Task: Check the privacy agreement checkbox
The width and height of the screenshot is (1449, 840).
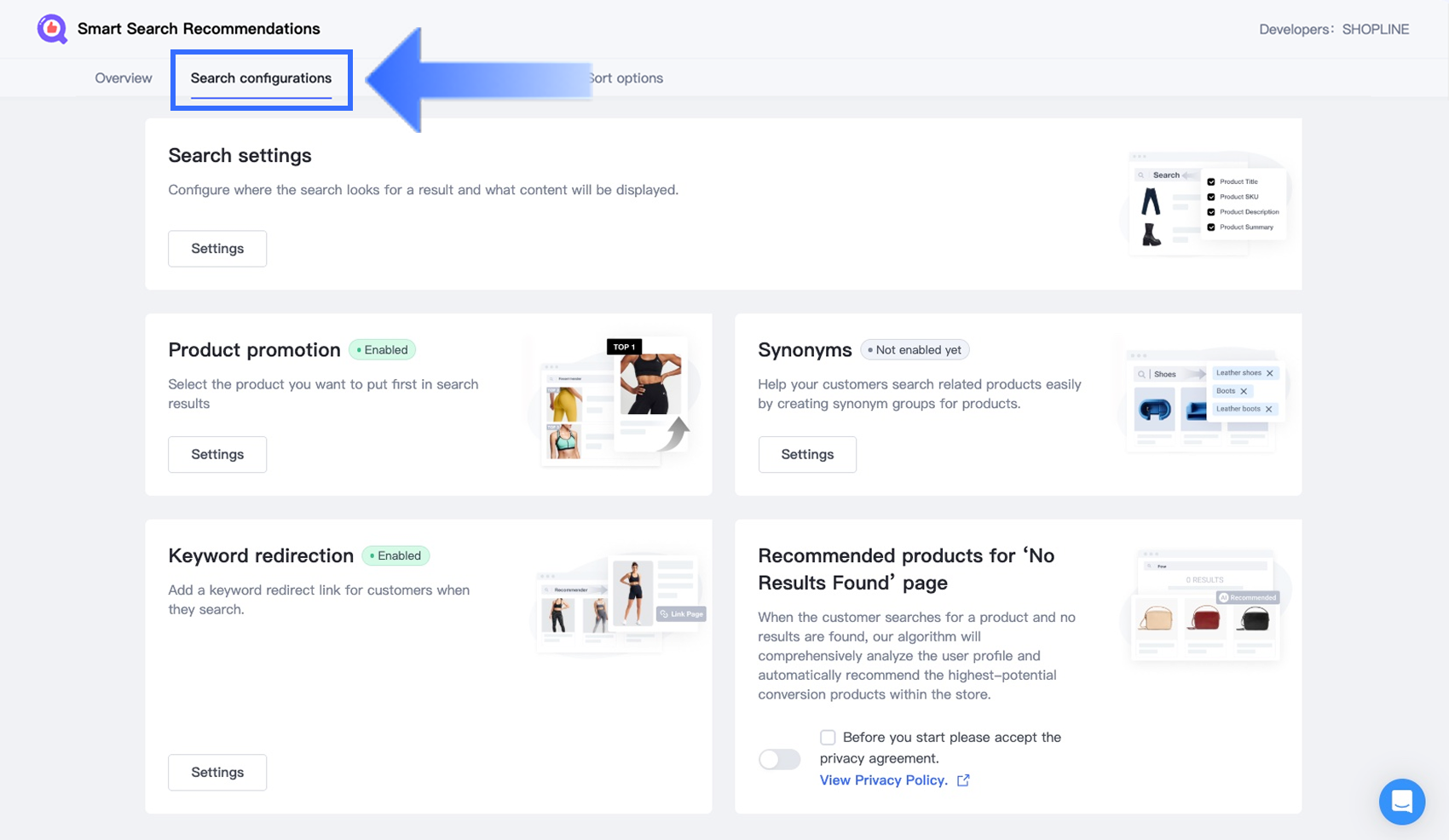Action: tap(828, 737)
